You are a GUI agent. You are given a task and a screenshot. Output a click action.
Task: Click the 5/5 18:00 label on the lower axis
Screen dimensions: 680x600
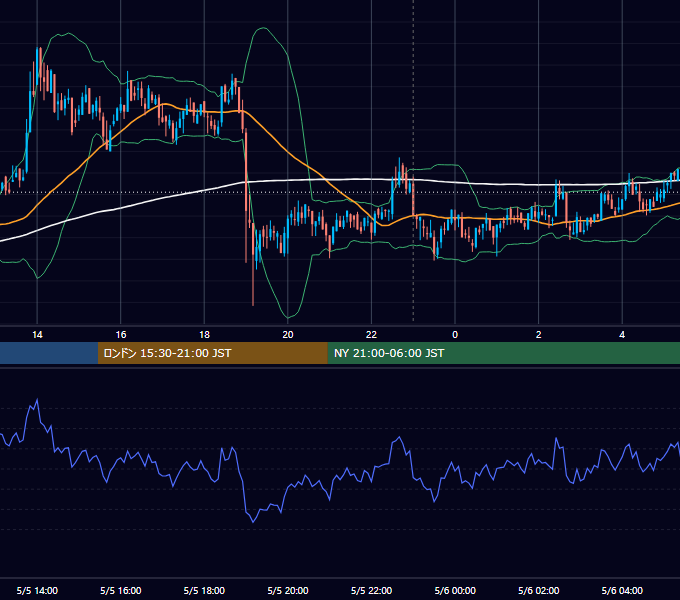[204, 590]
